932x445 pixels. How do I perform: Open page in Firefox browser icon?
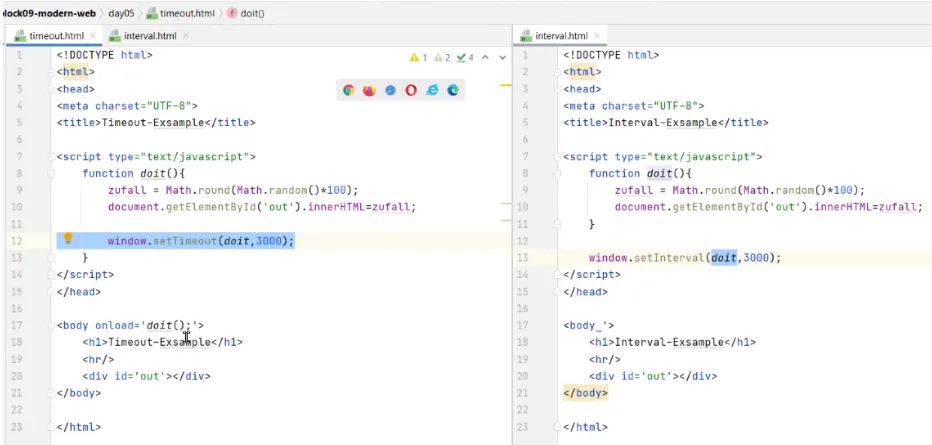coord(370,90)
